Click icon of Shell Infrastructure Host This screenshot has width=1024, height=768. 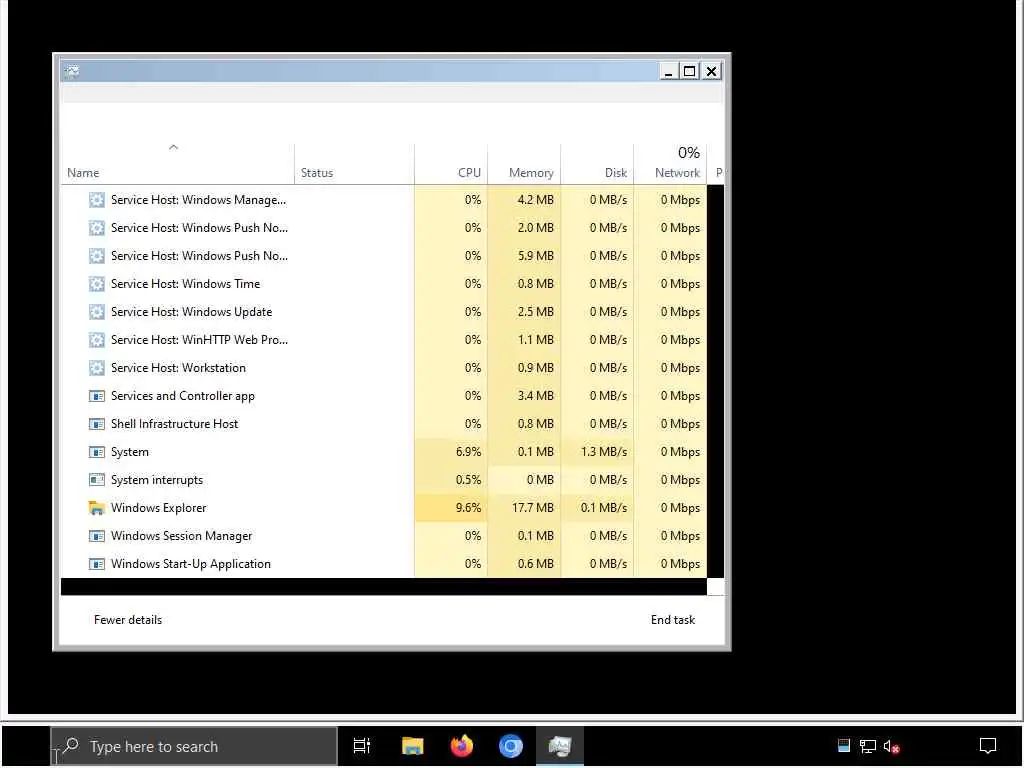(x=97, y=424)
